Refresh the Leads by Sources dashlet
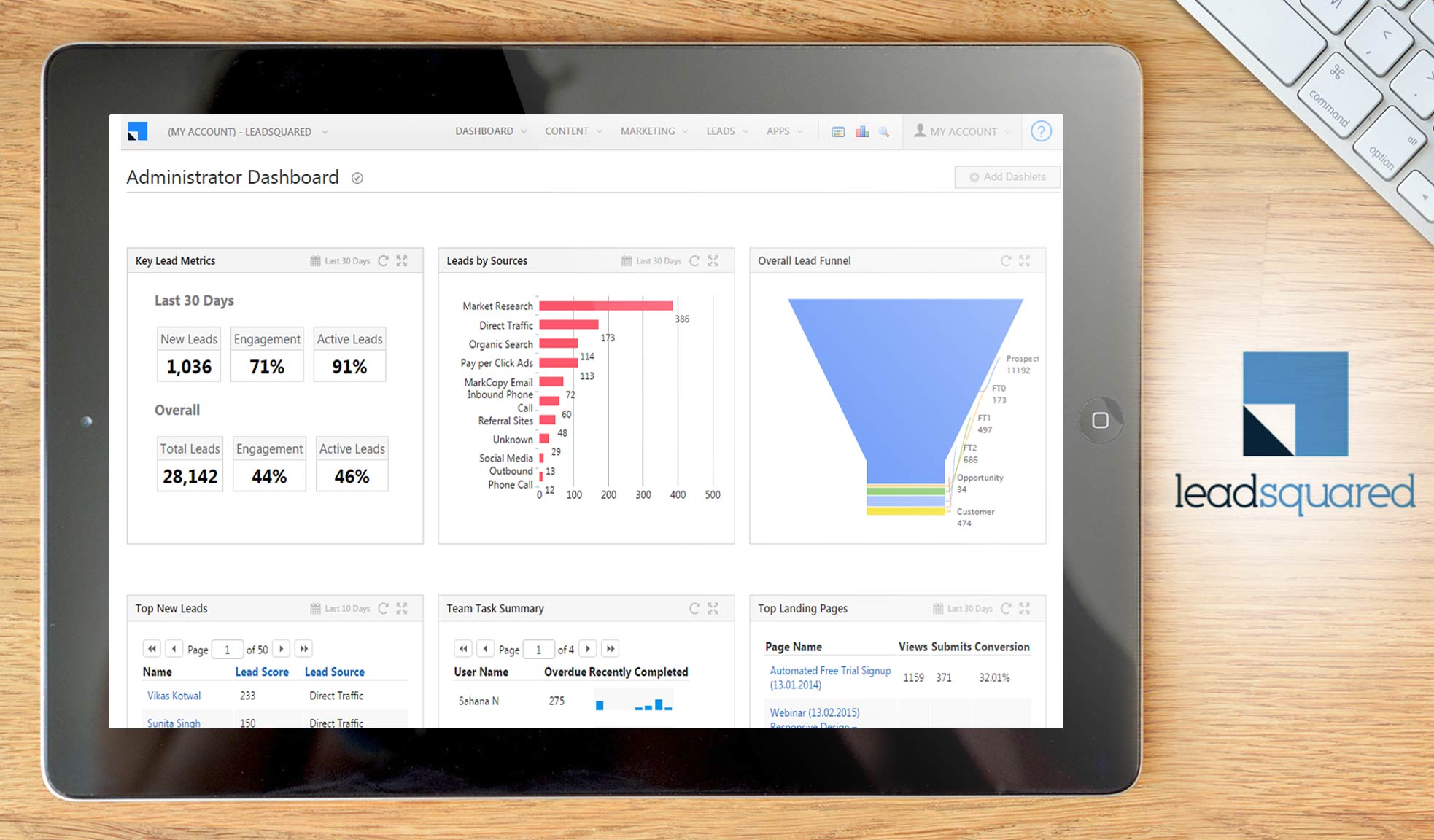The image size is (1434, 840). click(x=694, y=260)
